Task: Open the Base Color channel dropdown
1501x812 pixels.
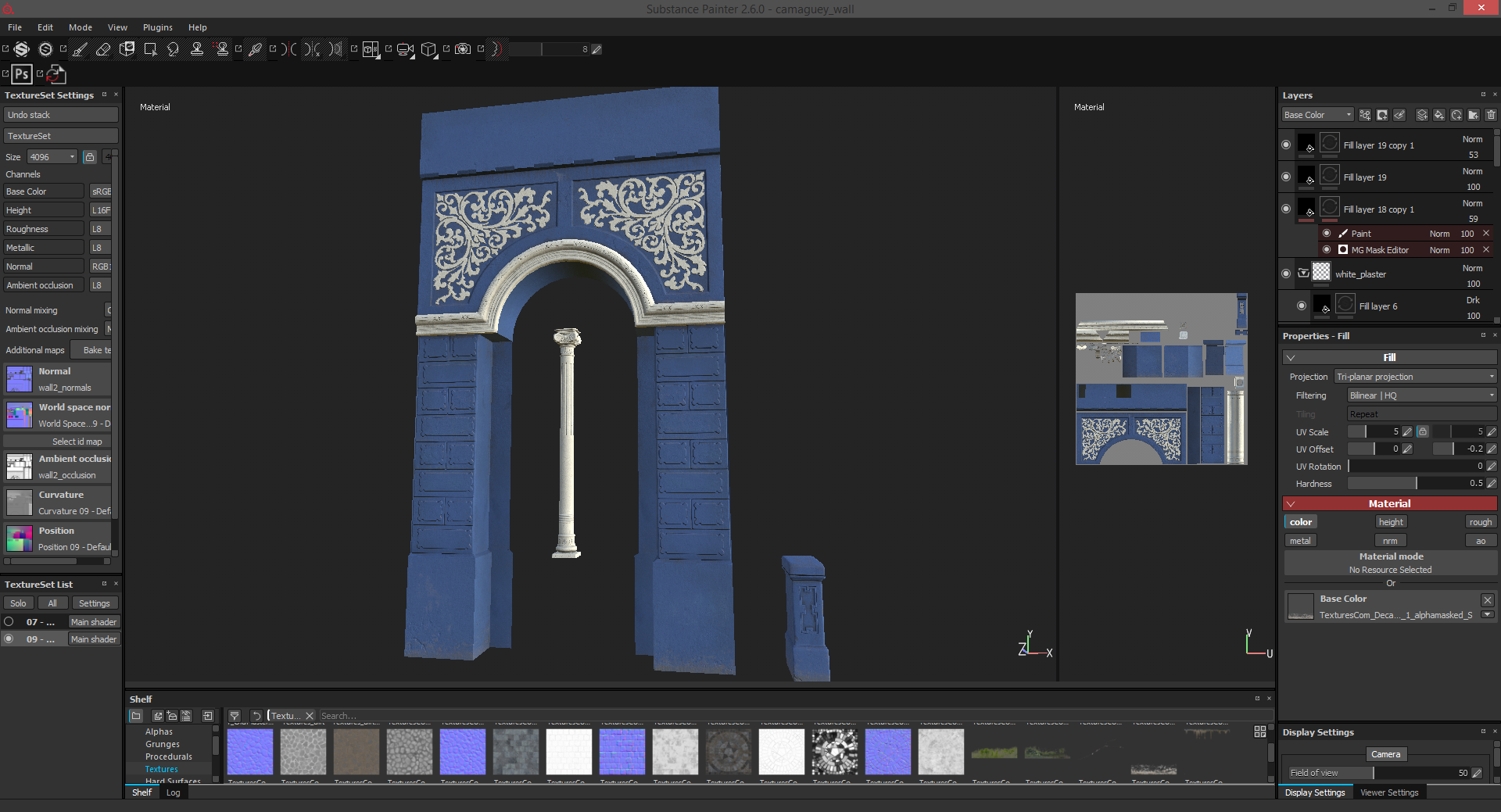Action: point(1317,115)
